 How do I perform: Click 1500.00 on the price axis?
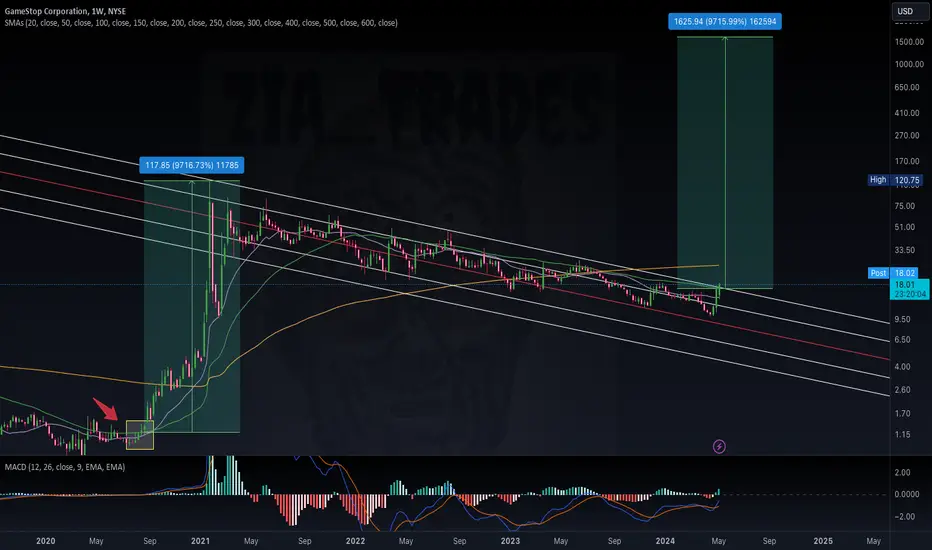coord(909,42)
